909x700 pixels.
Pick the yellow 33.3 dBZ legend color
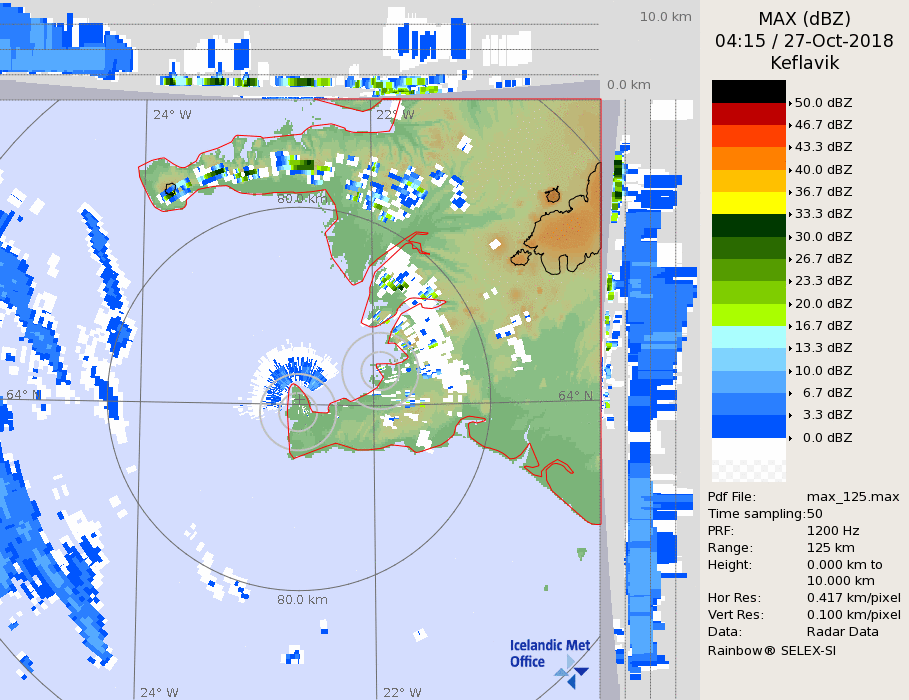pos(748,203)
